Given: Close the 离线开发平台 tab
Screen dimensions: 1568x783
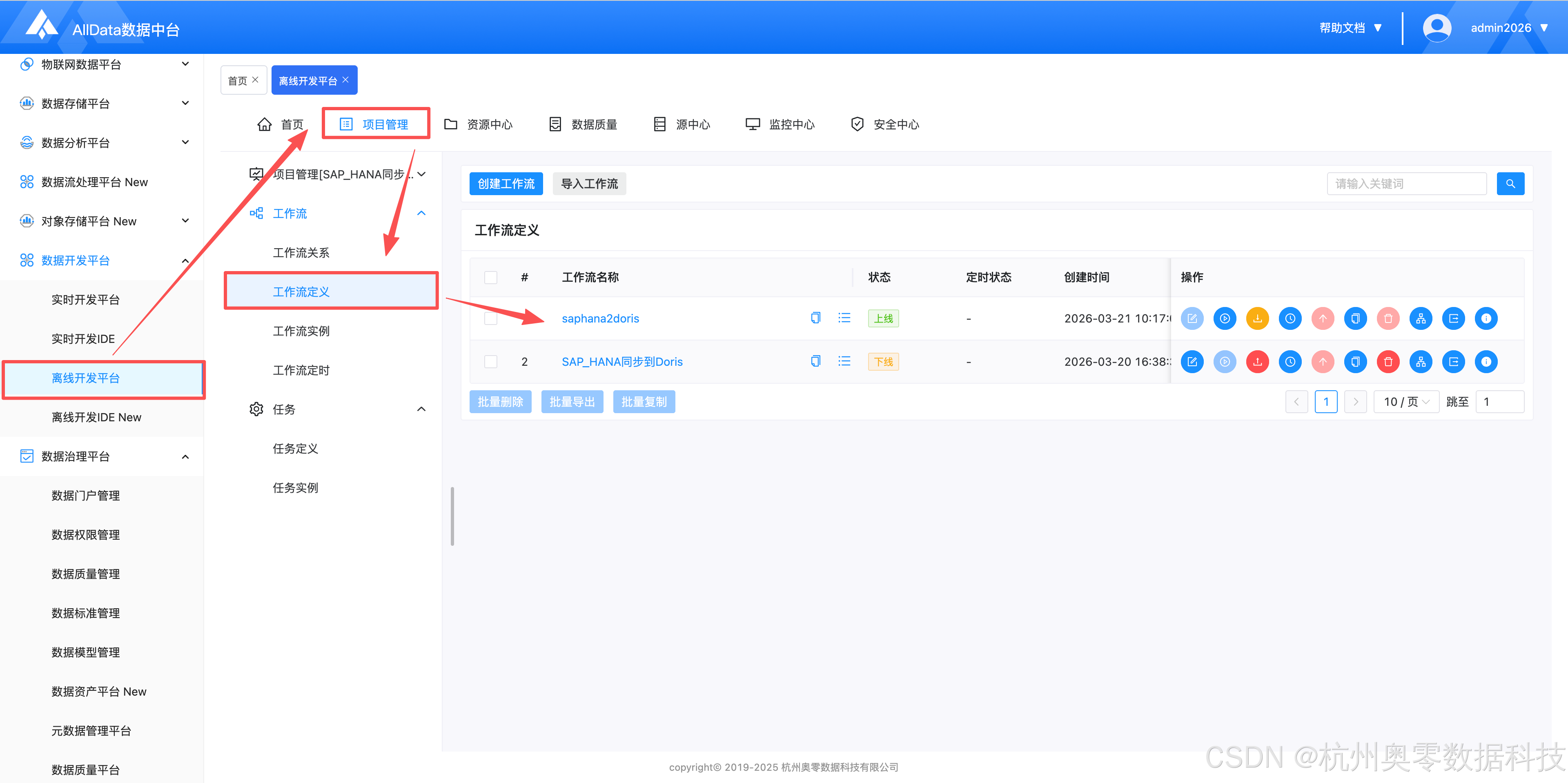Looking at the screenshot, I should pos(346,80).
